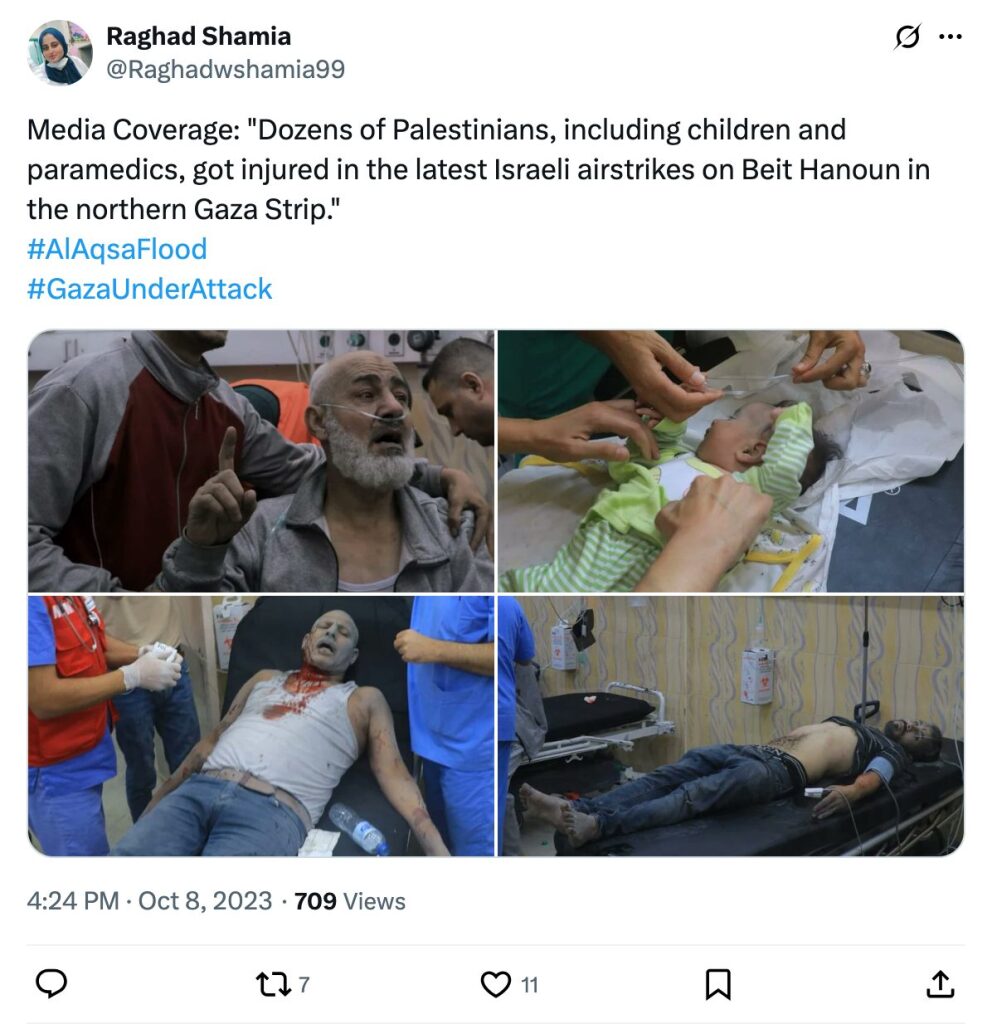Open the 4:24 PM Oct 8, 2023 timestamp
Image resolution: width=992 pixels, height=1024 pixels.
pyautogui.click(x=150, y=901)
